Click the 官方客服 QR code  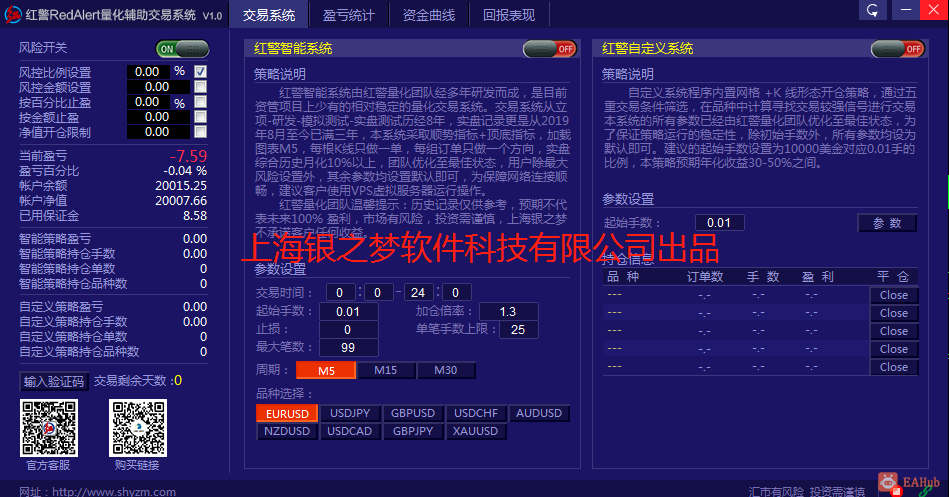[49, 428]
